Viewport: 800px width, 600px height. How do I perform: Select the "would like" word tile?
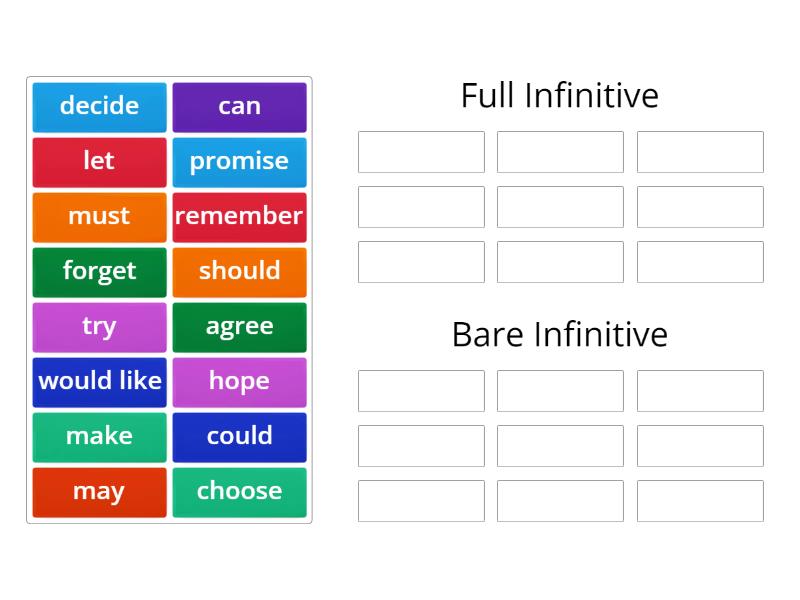[x=99, y=381]
